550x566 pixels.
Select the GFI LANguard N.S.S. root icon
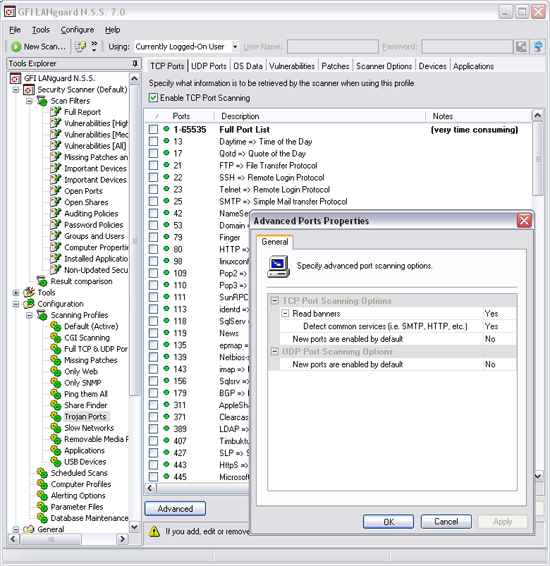point(15,78)
